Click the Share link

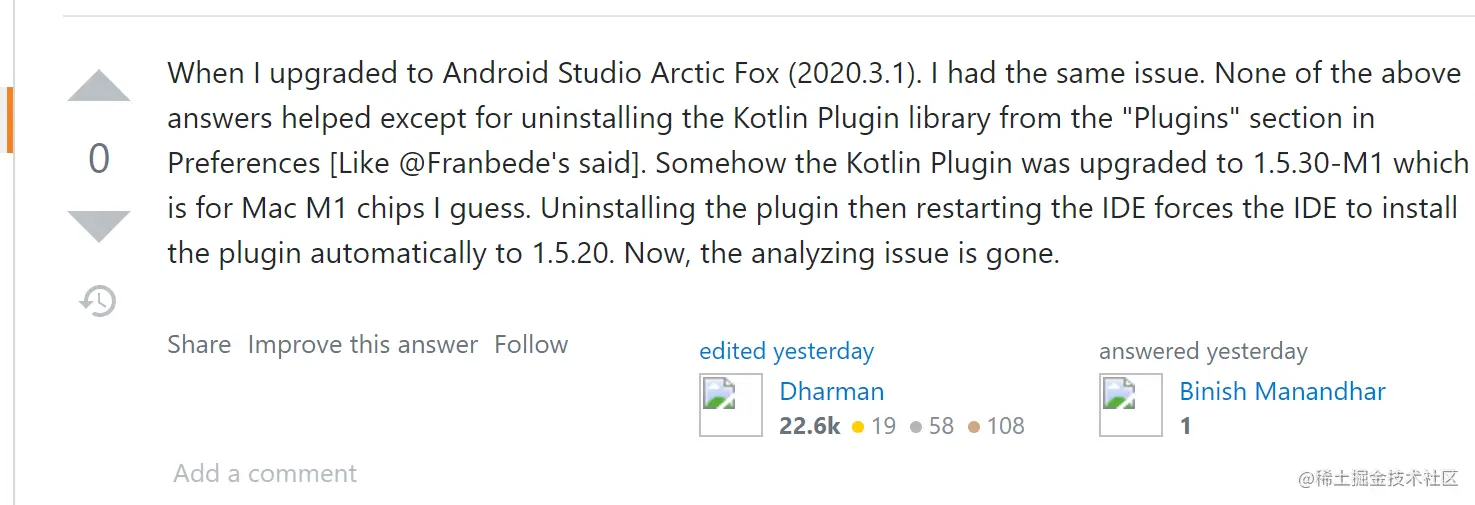tap(199, 345)
